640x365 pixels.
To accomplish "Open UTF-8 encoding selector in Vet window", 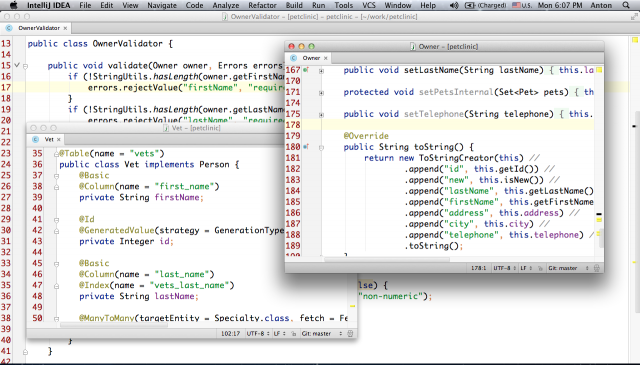I will (258, 334).
